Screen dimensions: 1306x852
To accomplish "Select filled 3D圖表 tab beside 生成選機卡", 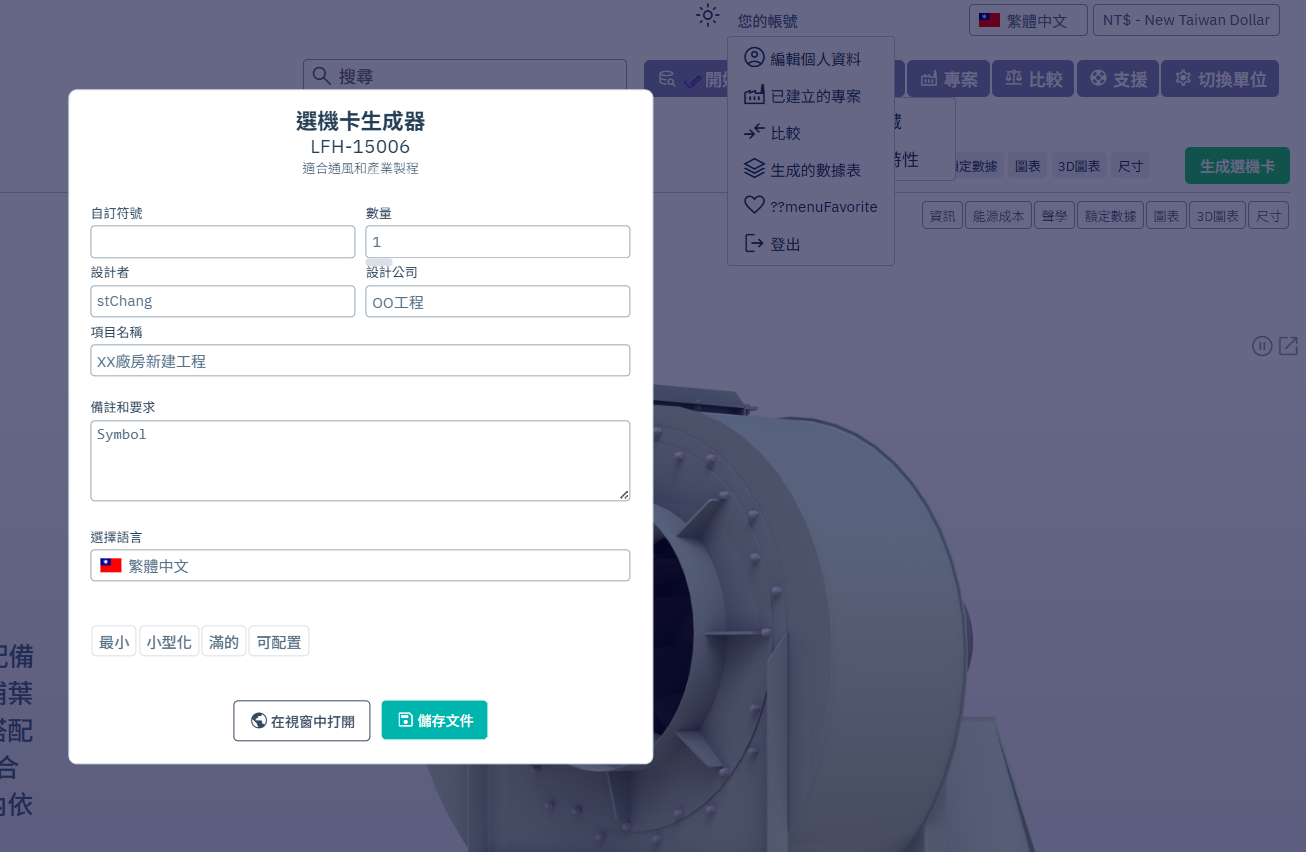I will [1079, 166].
